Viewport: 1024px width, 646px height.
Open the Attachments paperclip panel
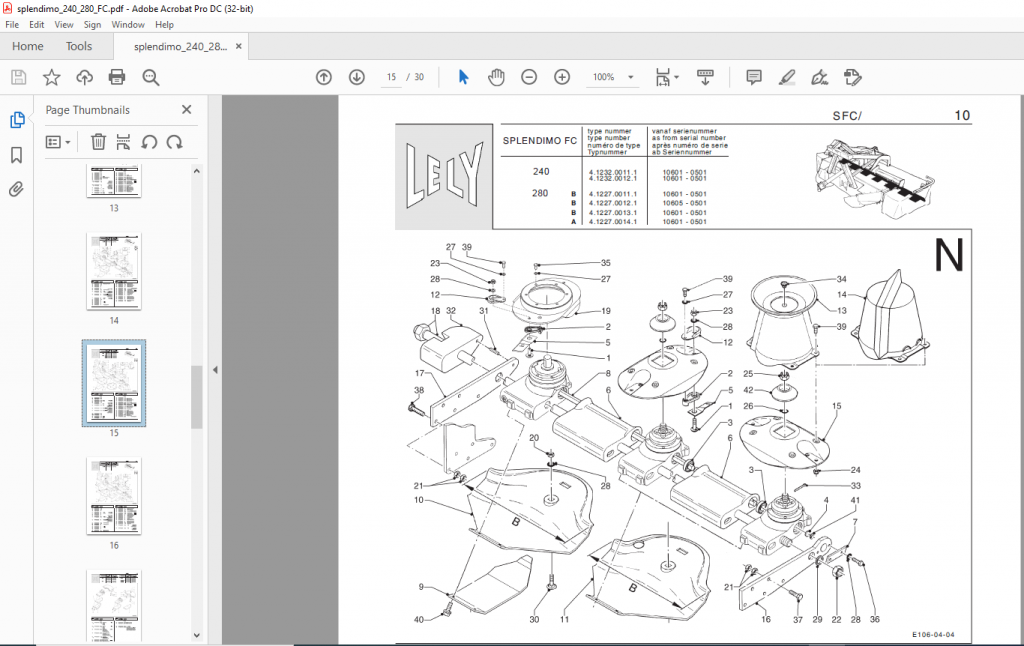pos(16,189)
